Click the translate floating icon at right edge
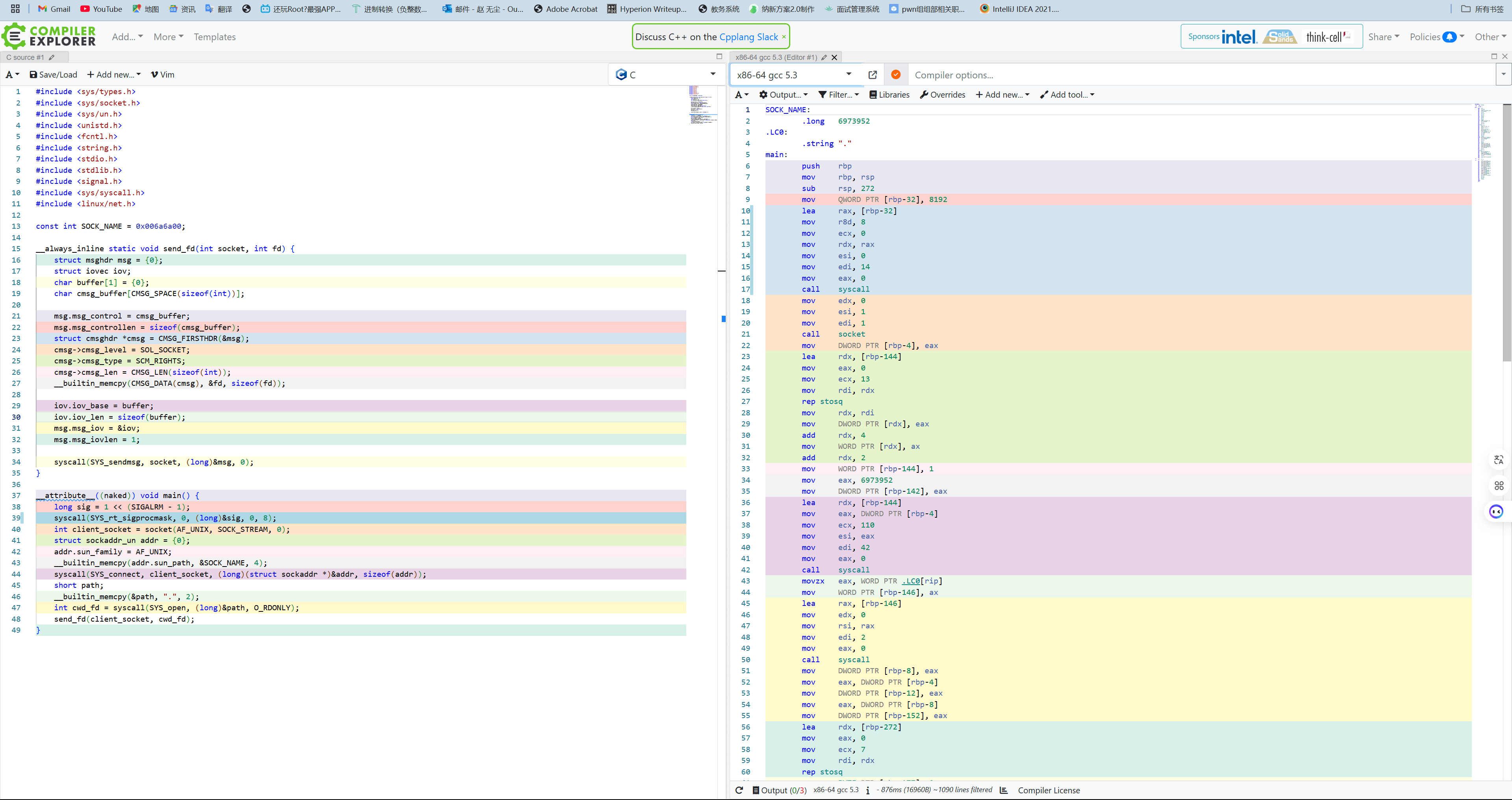The width and height of the screenshot is (1512, 800). (1499, 460)
